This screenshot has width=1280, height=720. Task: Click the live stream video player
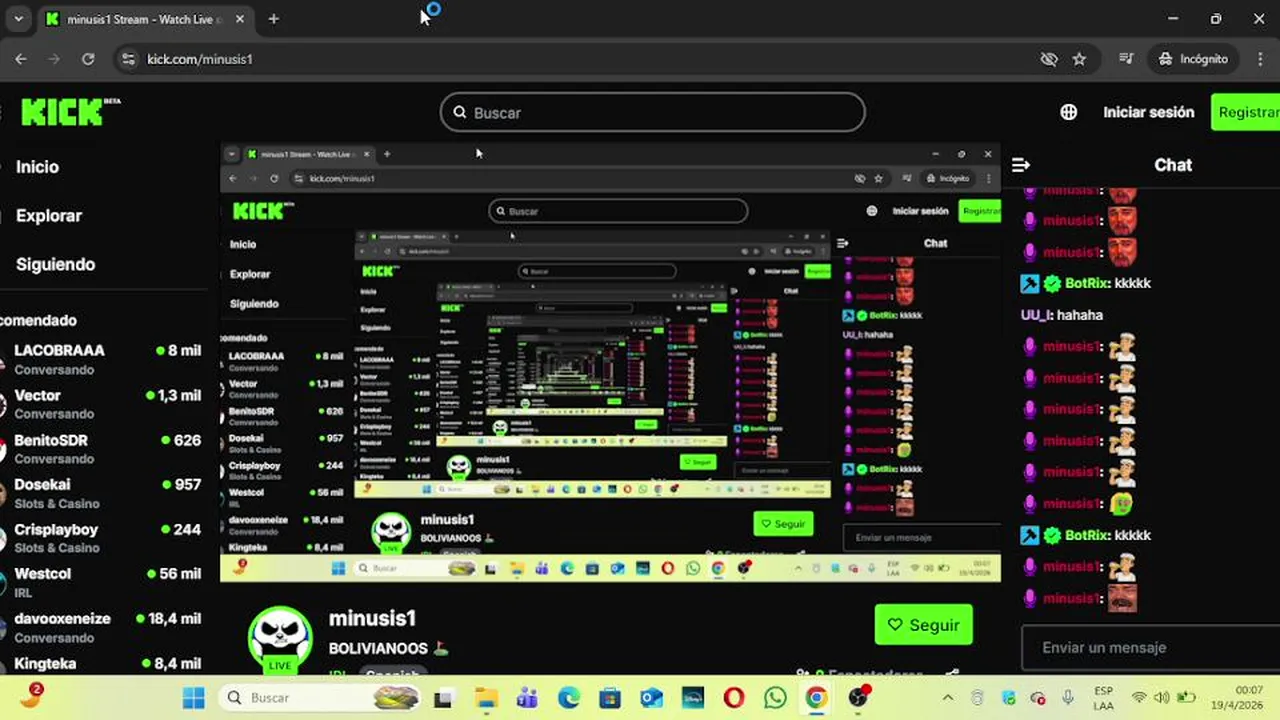tap(610, 362)
